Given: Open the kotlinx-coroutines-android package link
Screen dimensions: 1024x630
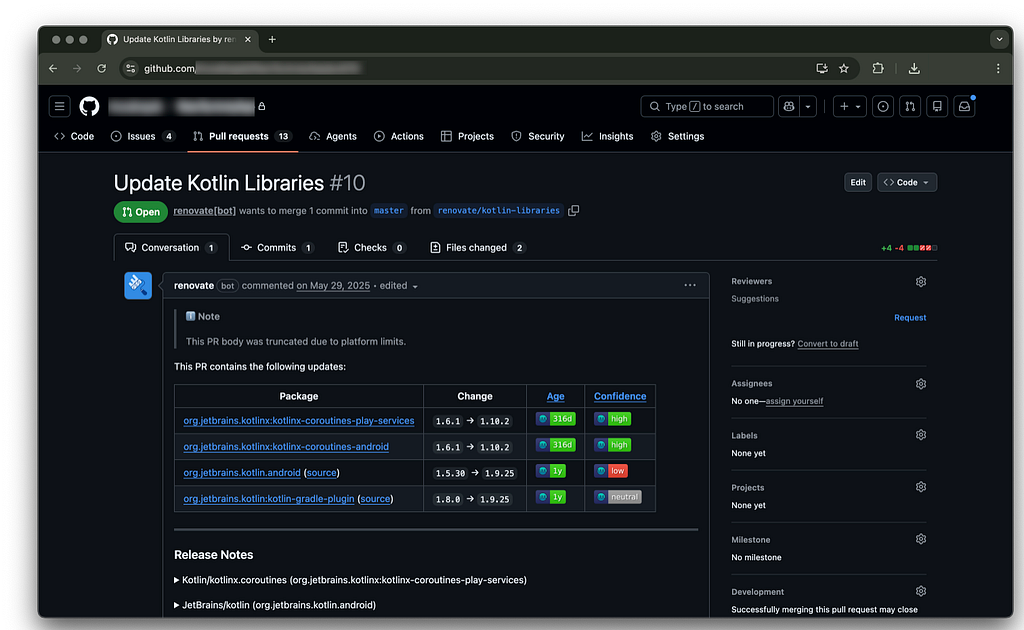Looking at the screenshot, I should point(286,447).
